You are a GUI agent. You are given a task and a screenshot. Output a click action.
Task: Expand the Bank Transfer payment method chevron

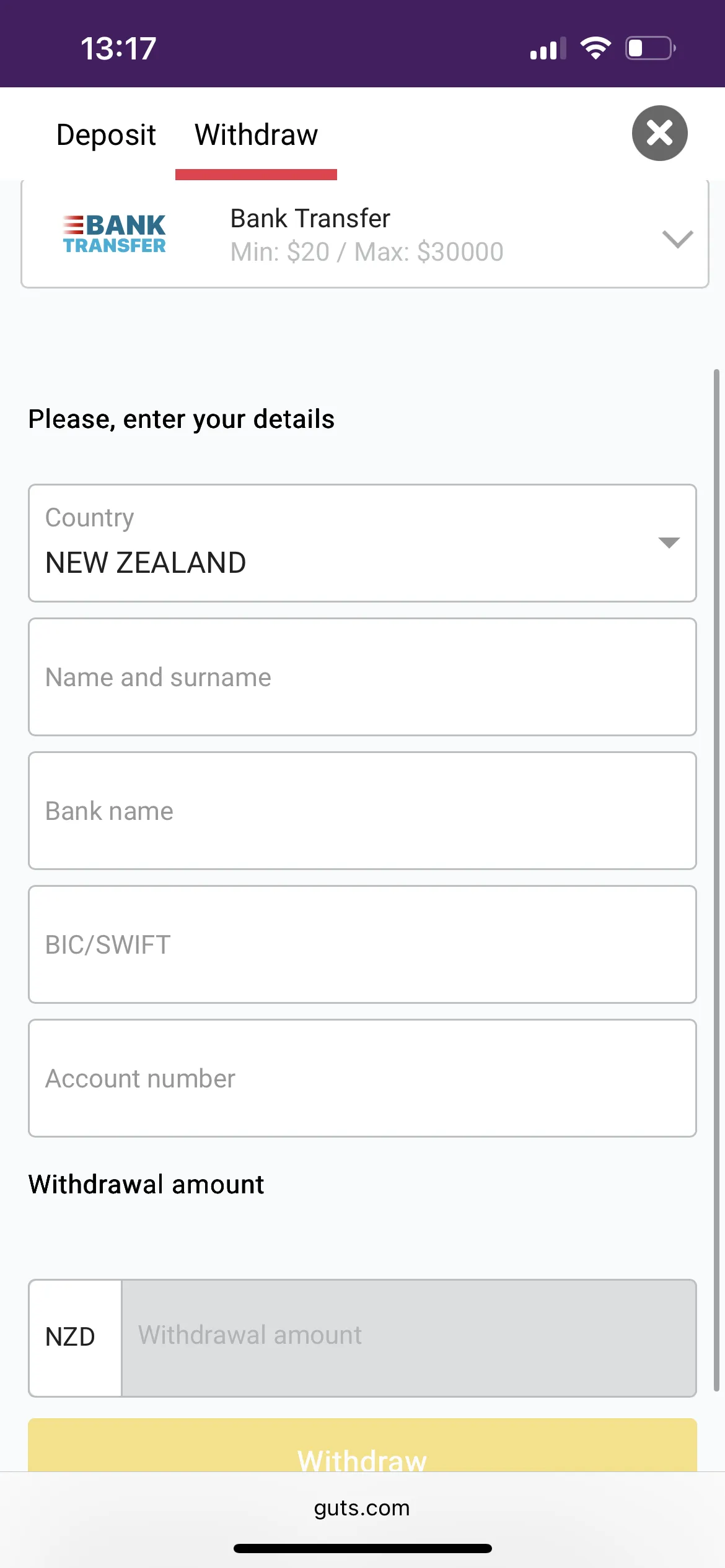[677, 238]
